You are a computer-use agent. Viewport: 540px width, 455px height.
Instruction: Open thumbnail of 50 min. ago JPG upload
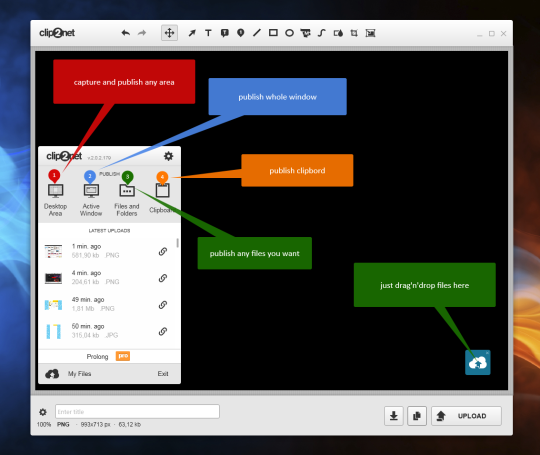53,331
